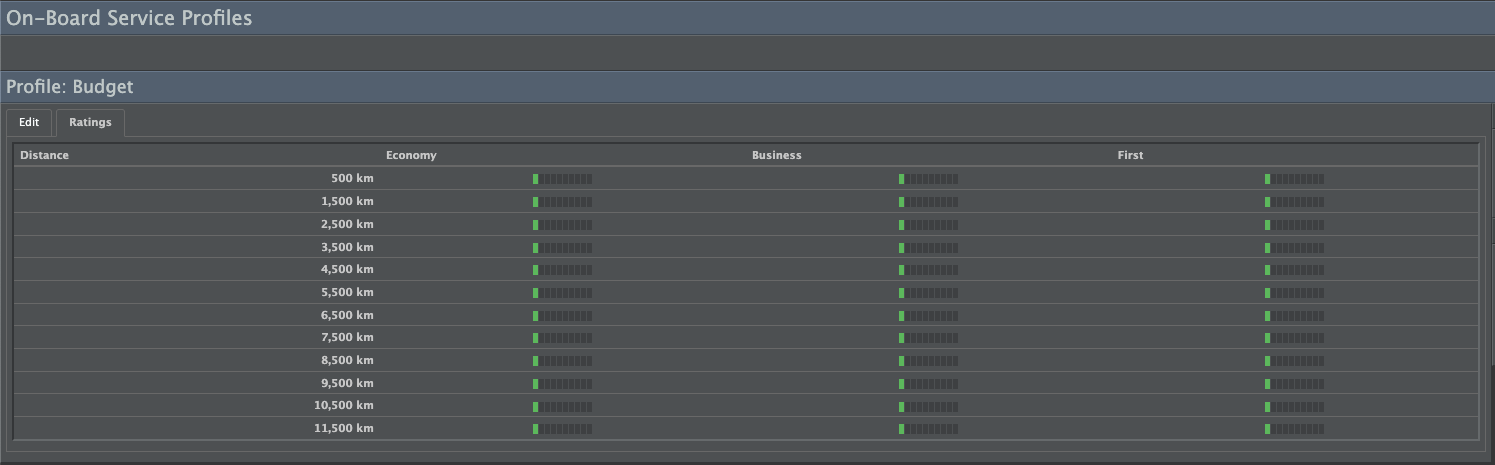This screenshot has width=1495, height=465.
Task: Click Economy rating bar for 500 km
Action: point(562,179)
